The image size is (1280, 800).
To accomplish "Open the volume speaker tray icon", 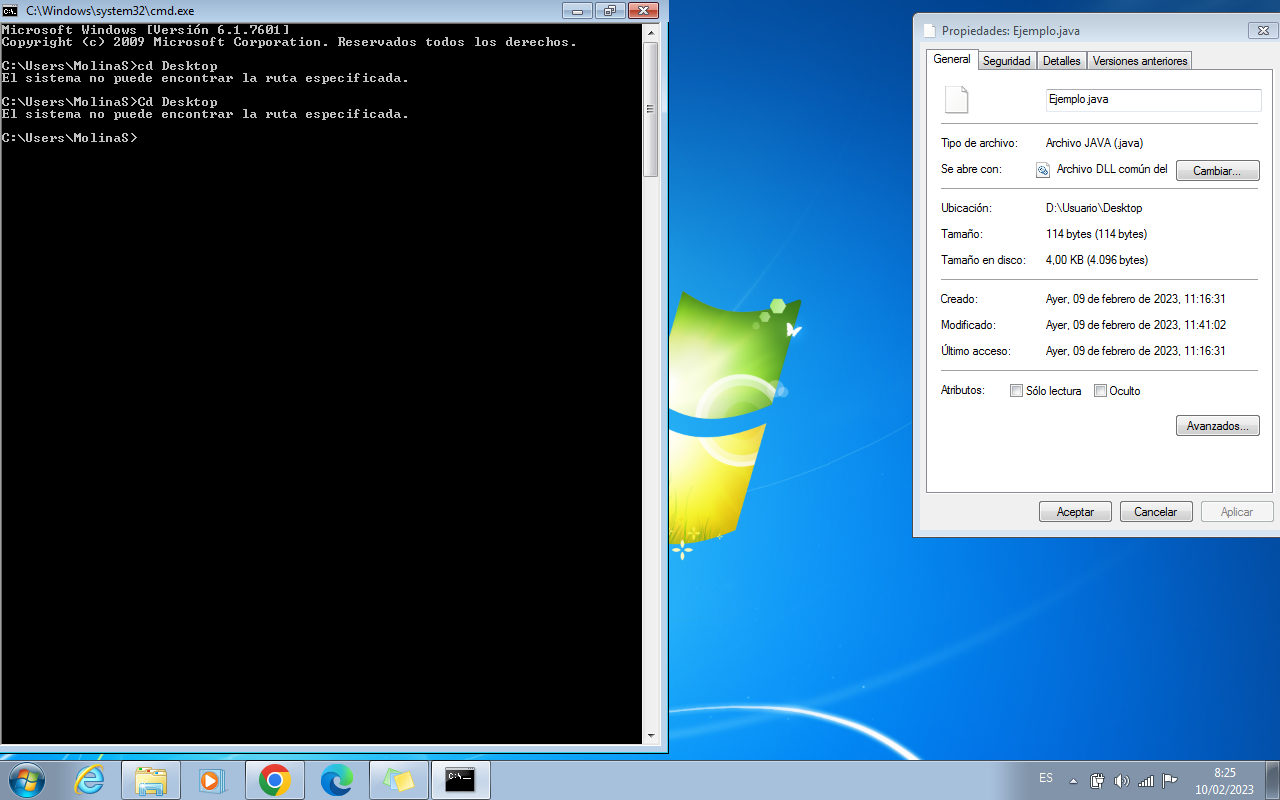I will (1121, 780).
